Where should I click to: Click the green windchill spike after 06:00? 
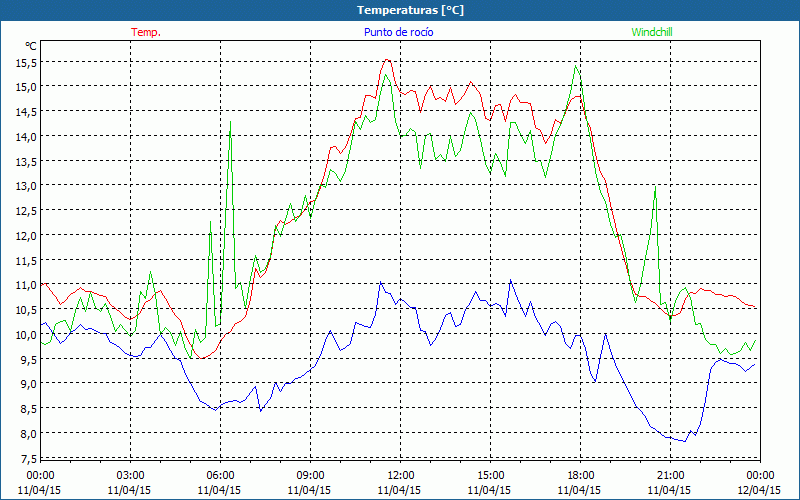point(231,122)
